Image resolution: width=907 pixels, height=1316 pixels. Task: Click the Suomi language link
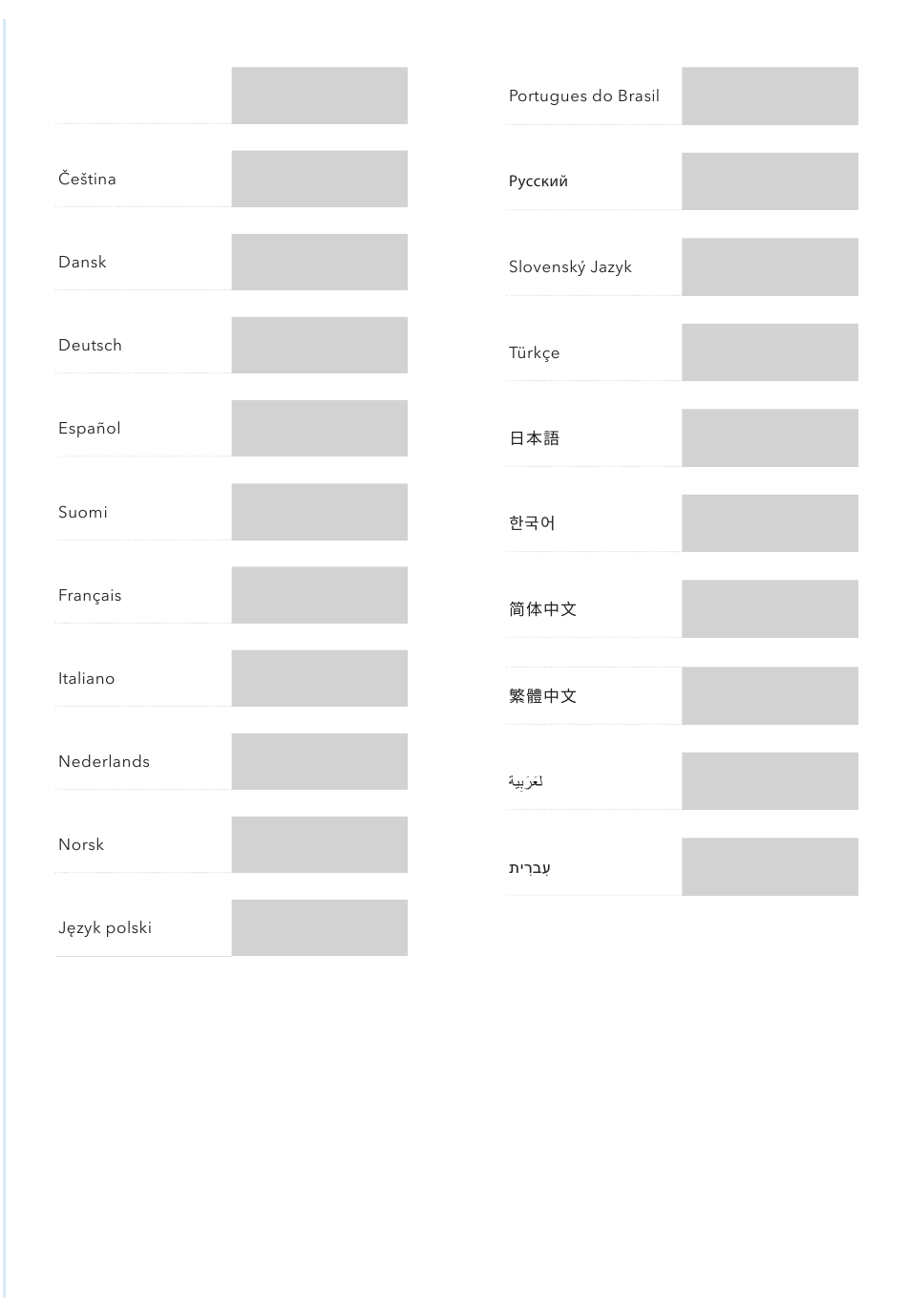pos(83,512)
